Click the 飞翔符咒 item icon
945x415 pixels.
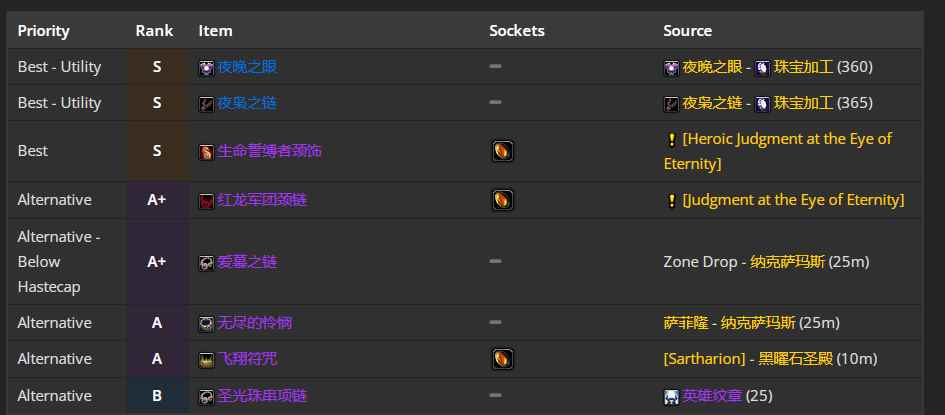pos(207,360)
